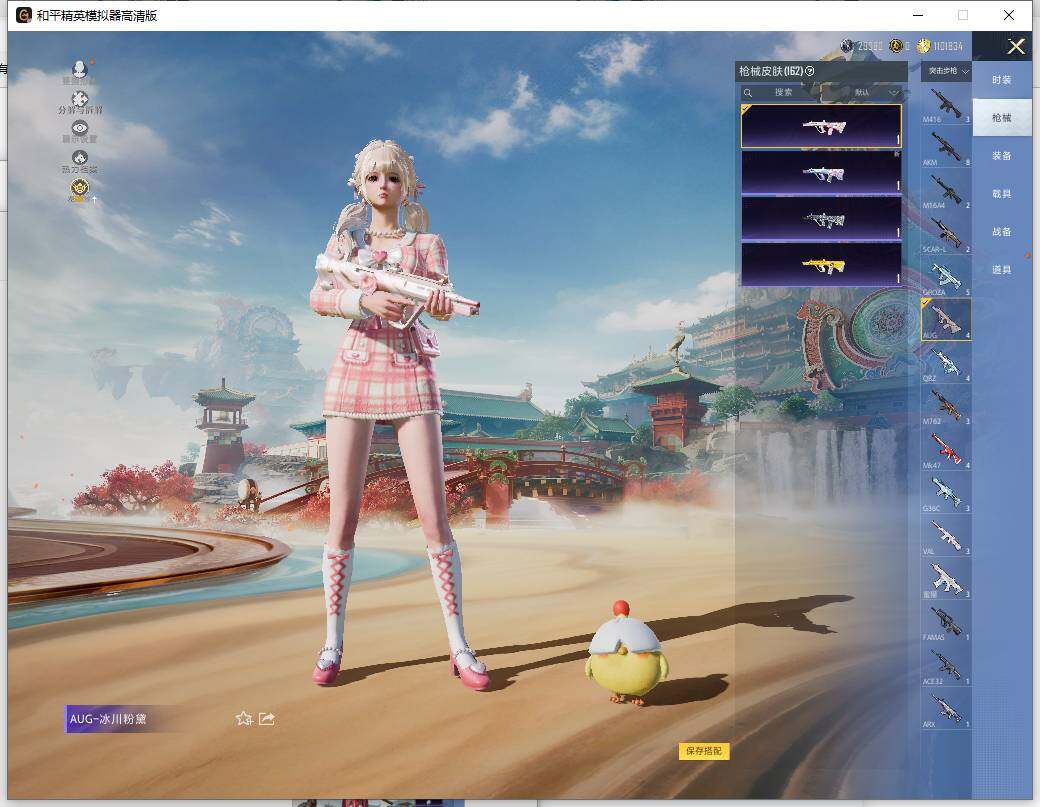This screenshot has height=807, width=1040.
Task: Click the 搜索 search field
Action: coord(783,93)
